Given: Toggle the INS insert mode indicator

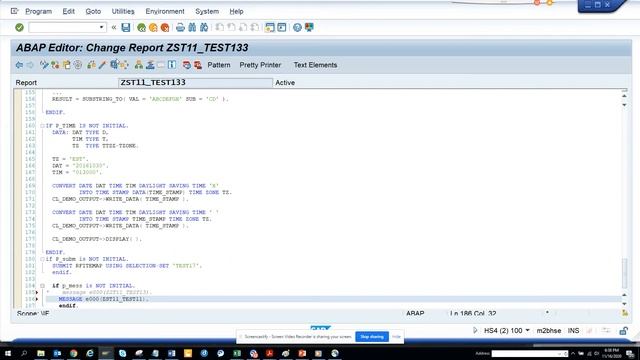Looking at the screenshot, I should pos(573,331).
